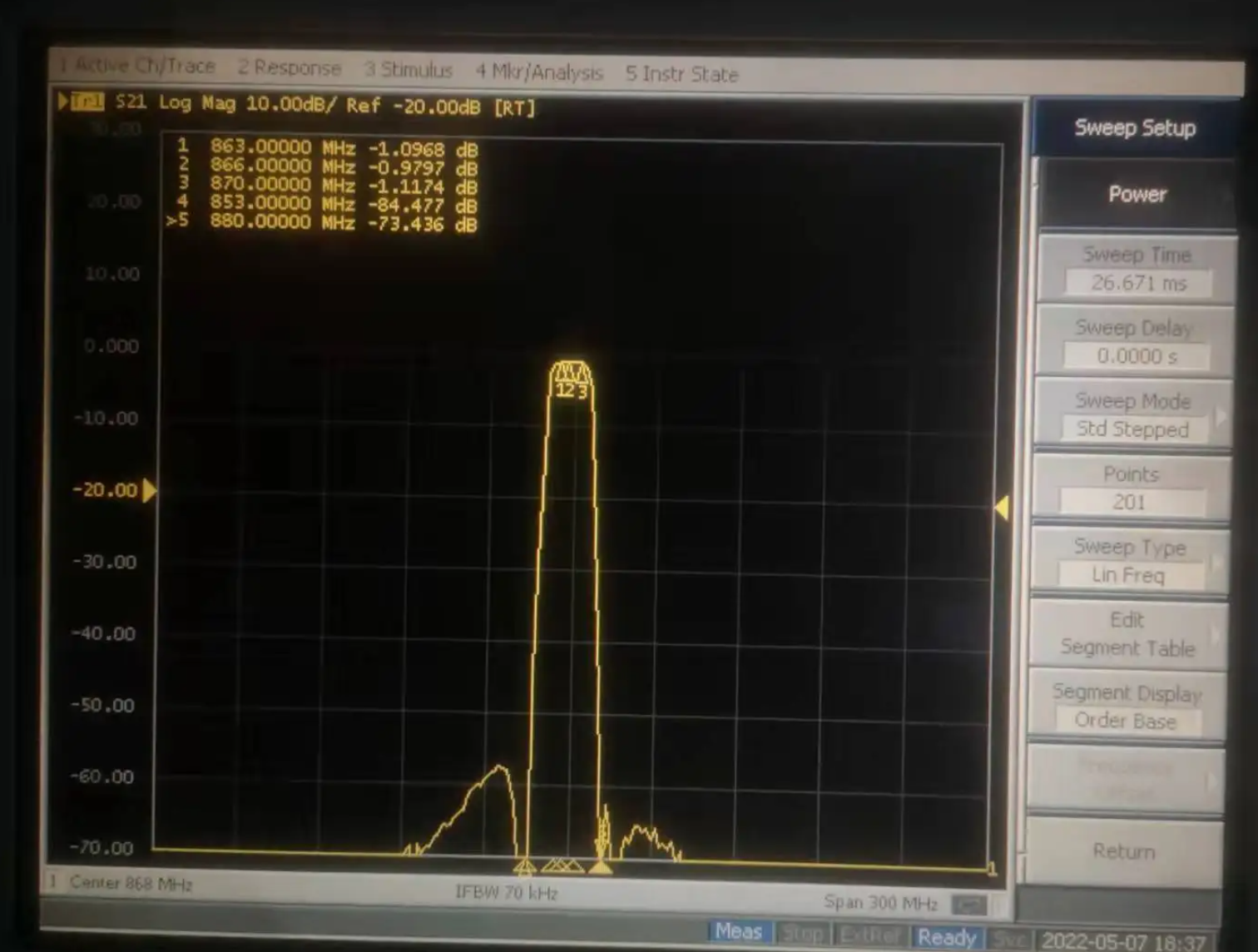Toggle the Segment Display Order Base softkey
The height and width of the screenshot is (952, 1258).
click(1126, 707)
